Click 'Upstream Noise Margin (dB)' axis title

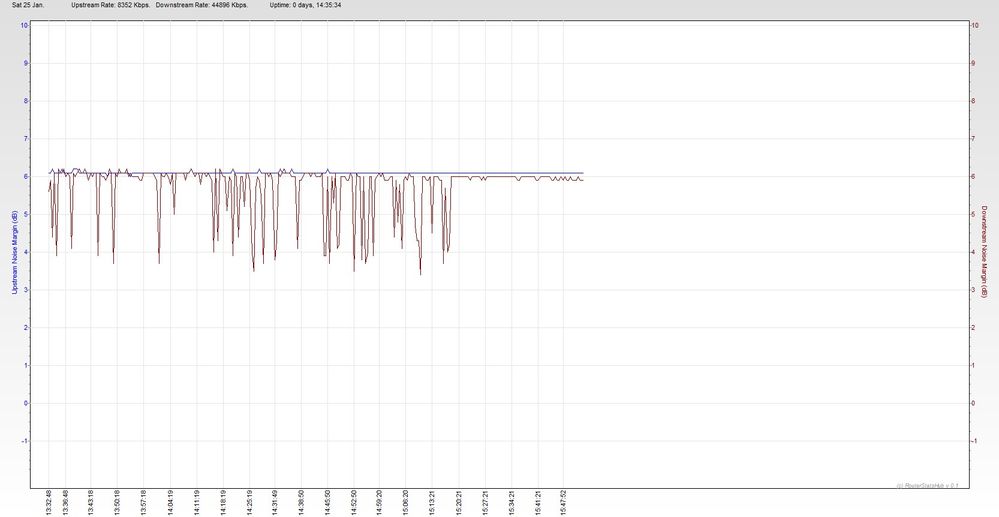point(15,252)
